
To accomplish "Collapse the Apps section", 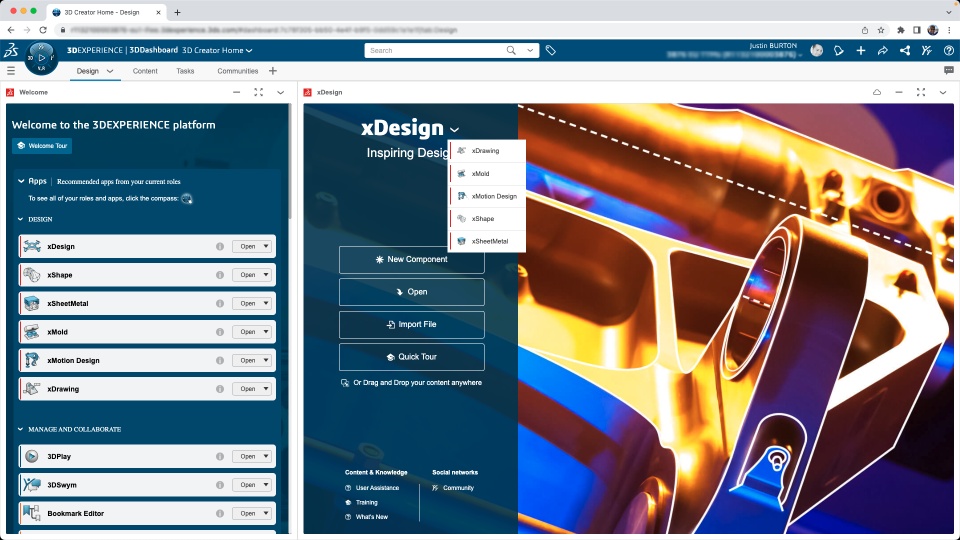I will click(x=21, y=181).
